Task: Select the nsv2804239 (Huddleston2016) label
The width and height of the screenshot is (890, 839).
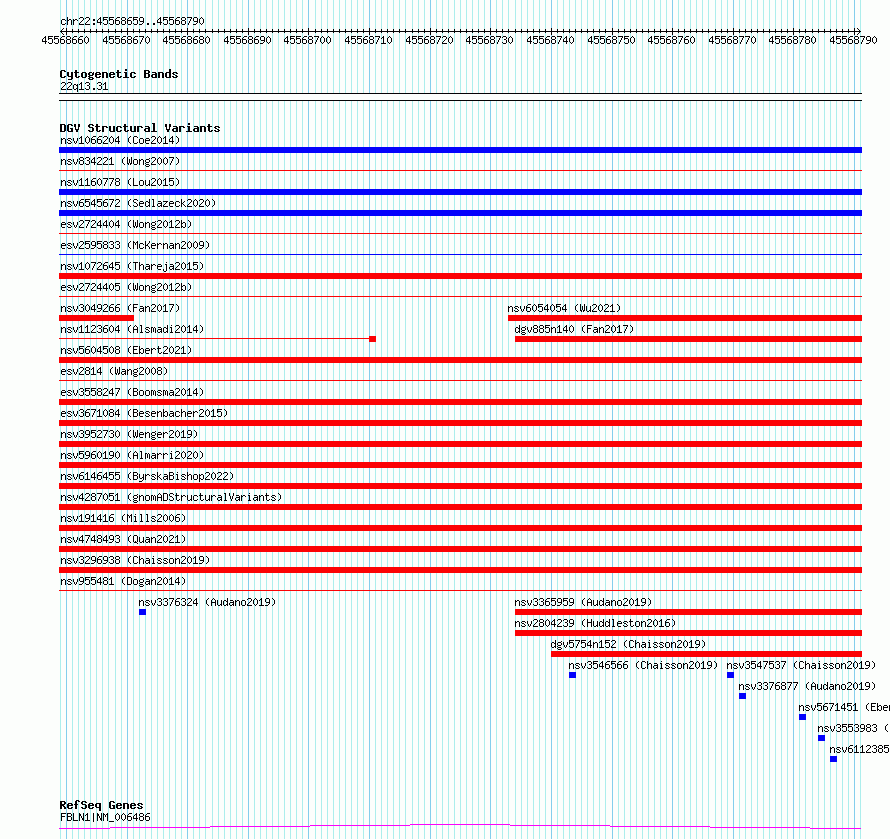Action: (595, 623)
